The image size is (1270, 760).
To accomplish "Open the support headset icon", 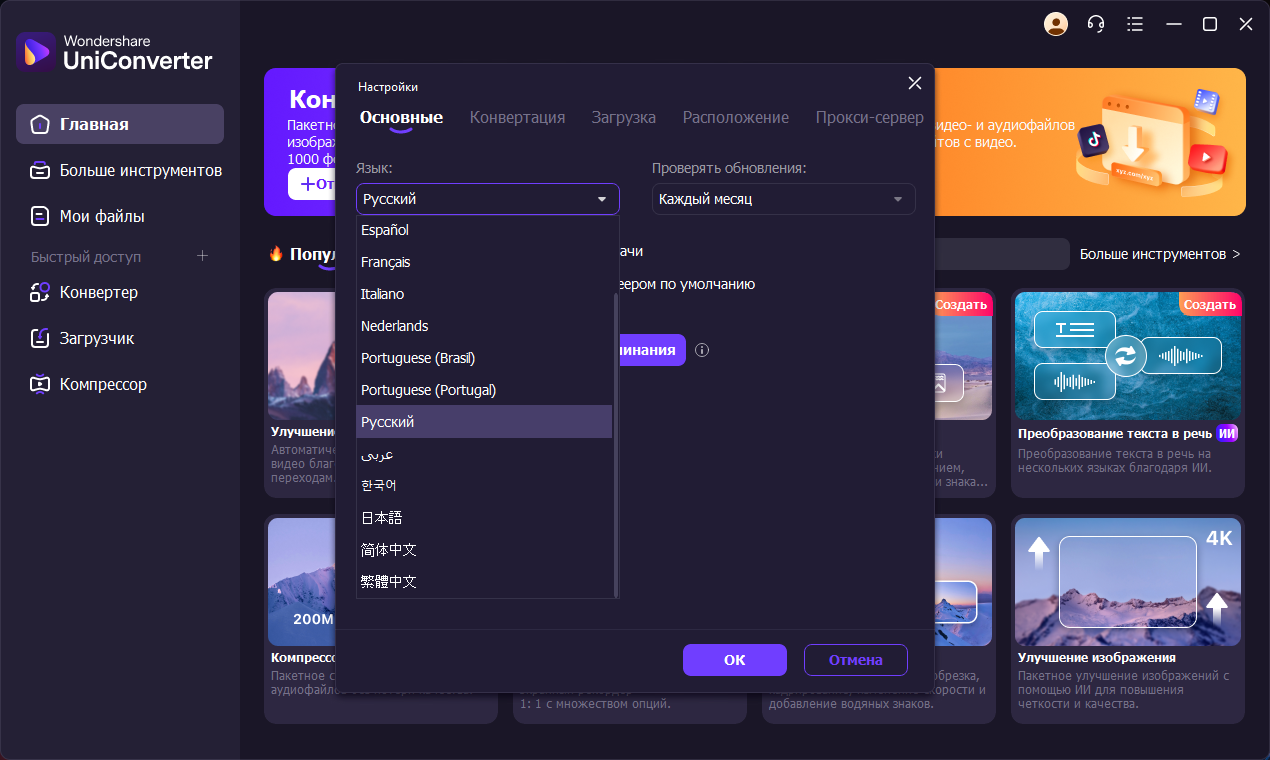I will [x=1095, y=24].
